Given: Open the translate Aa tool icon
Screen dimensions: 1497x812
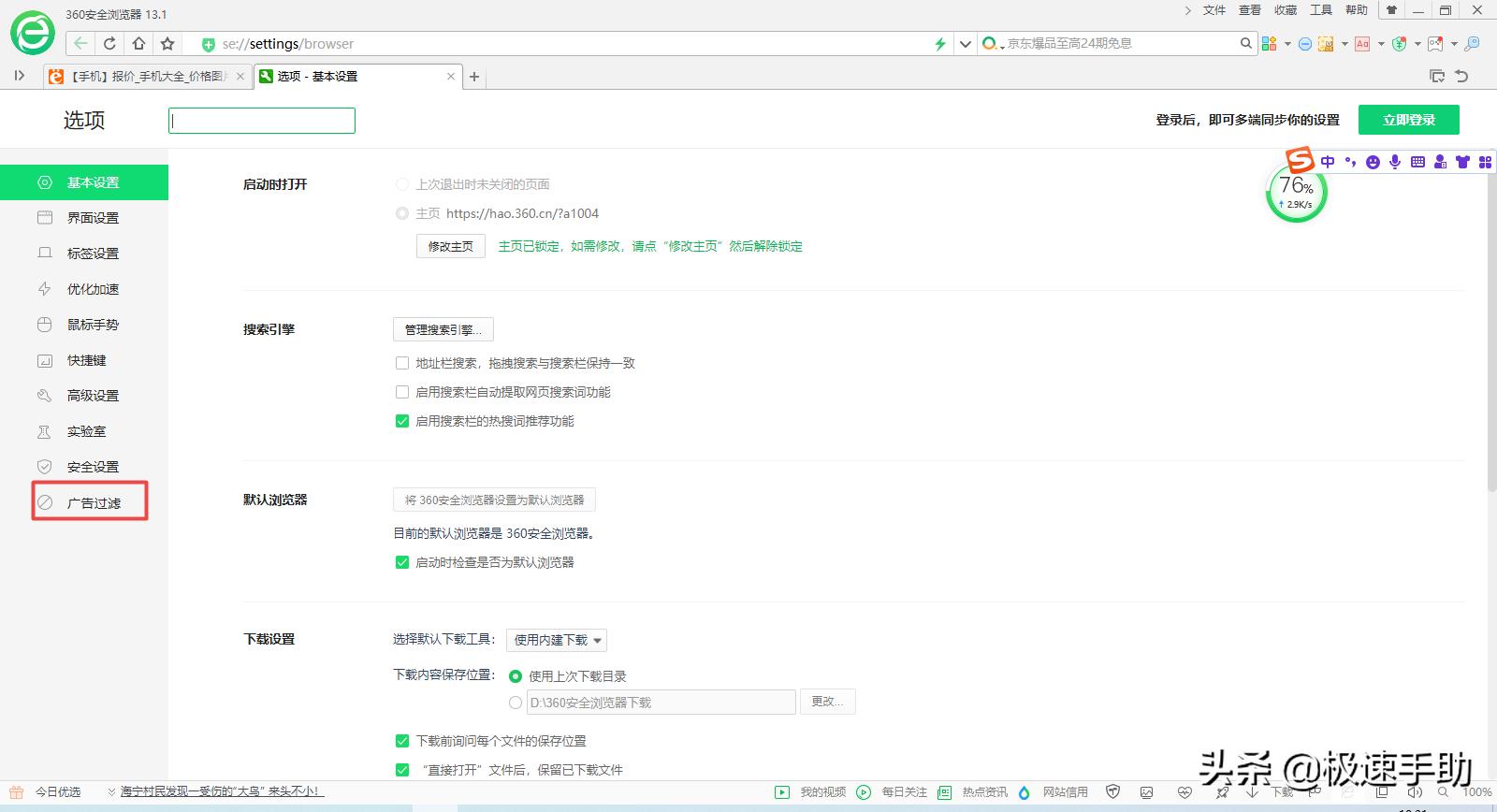Looking at the screenshot, I should point(1362,44).
